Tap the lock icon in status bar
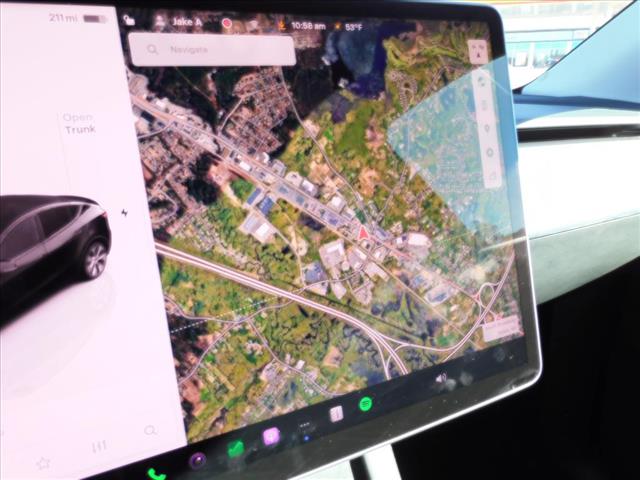The width and height of the screenshot is (640, 480). (x=129, y=20)
